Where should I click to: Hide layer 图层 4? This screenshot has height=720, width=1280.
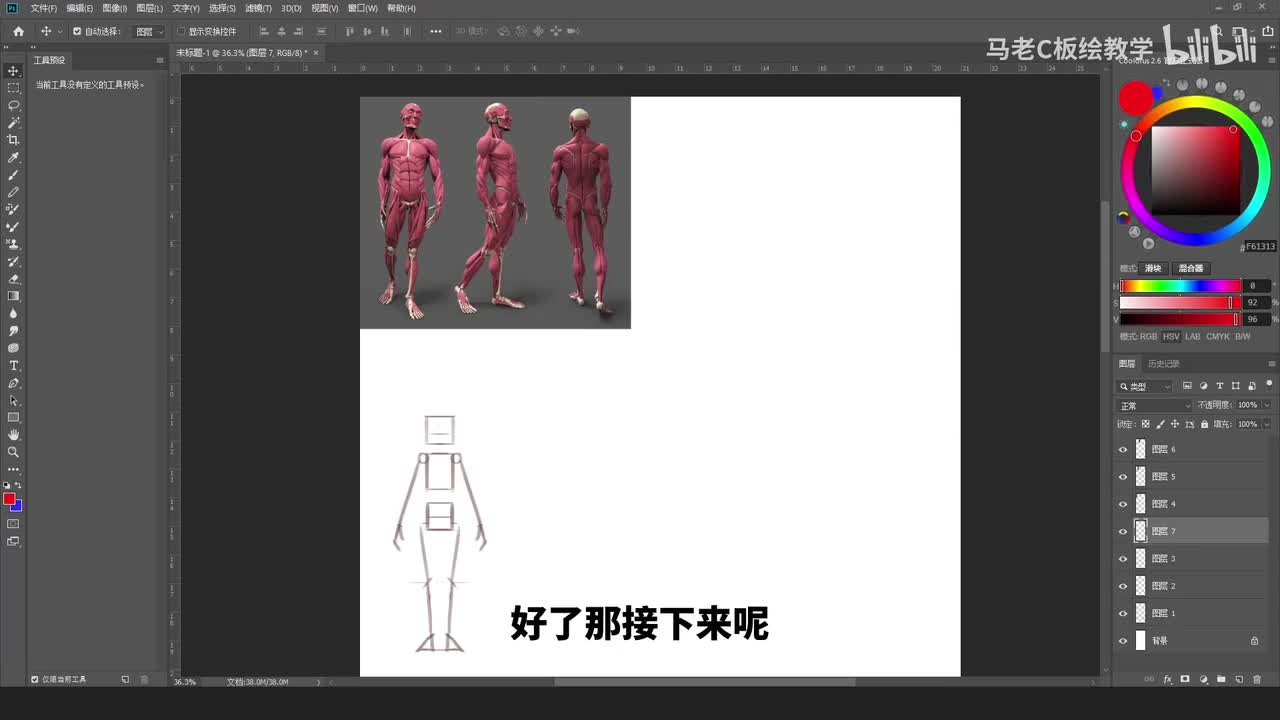(1123, 504)
